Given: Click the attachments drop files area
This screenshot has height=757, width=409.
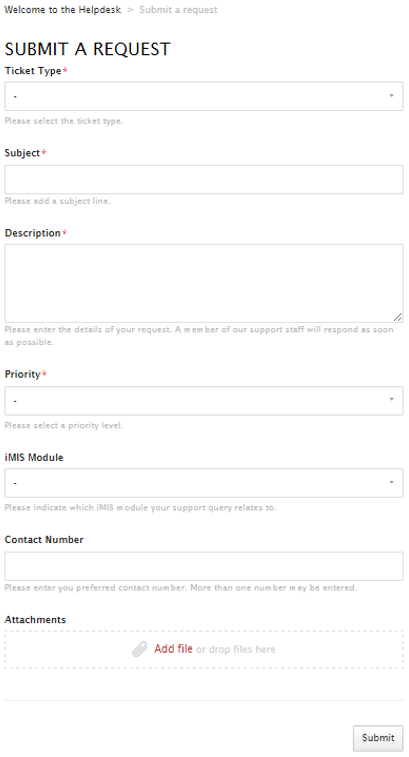Looking at the screenshot, I should 204,649.
